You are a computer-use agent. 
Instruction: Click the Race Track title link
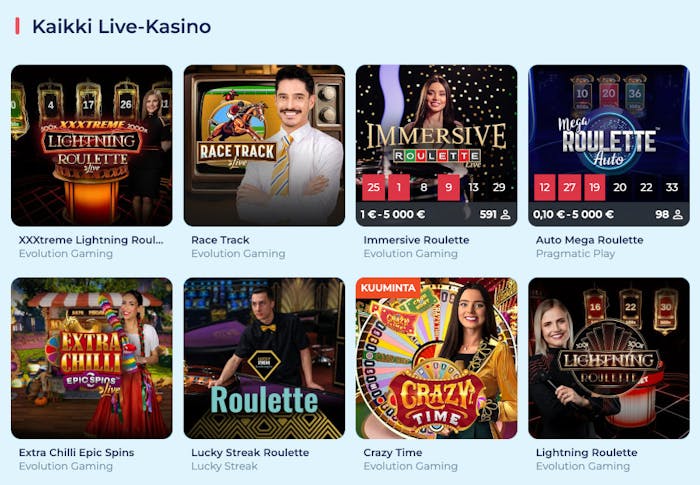pos(220,240)
